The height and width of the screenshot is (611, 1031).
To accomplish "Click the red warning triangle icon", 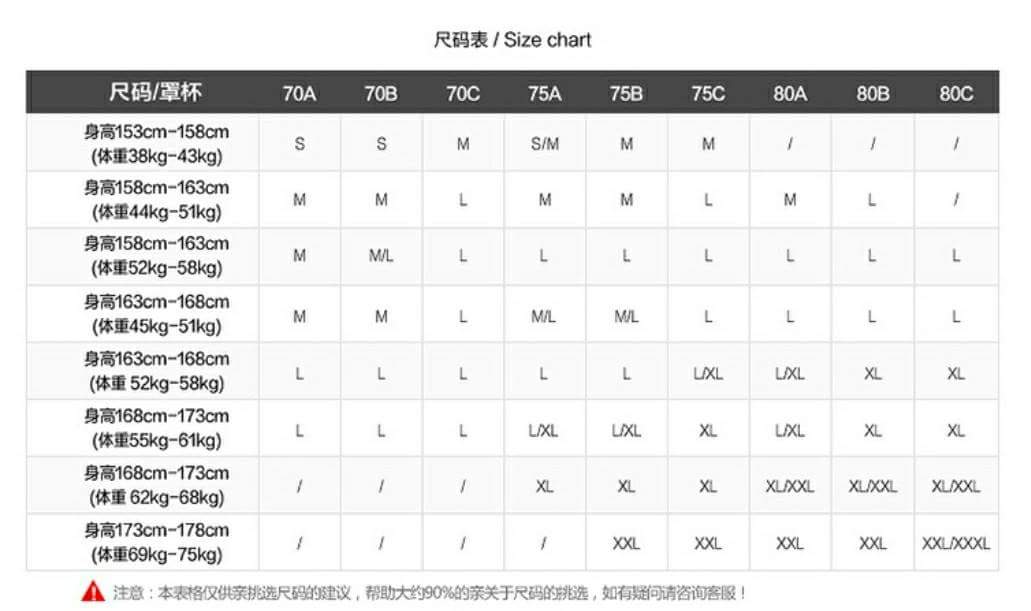I will click(x=93, y=592).
